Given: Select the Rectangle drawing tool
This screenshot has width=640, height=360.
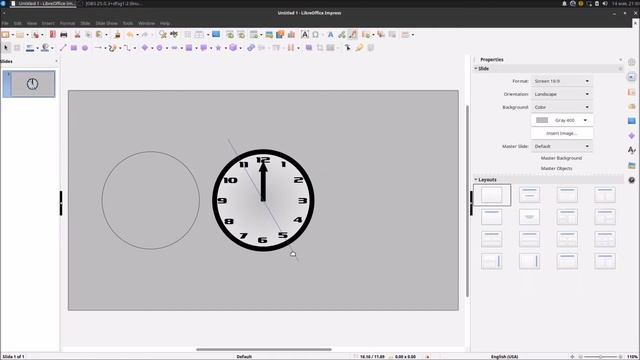Looking at the screenshot, I should pyautogui.click(x=74, y=48).
